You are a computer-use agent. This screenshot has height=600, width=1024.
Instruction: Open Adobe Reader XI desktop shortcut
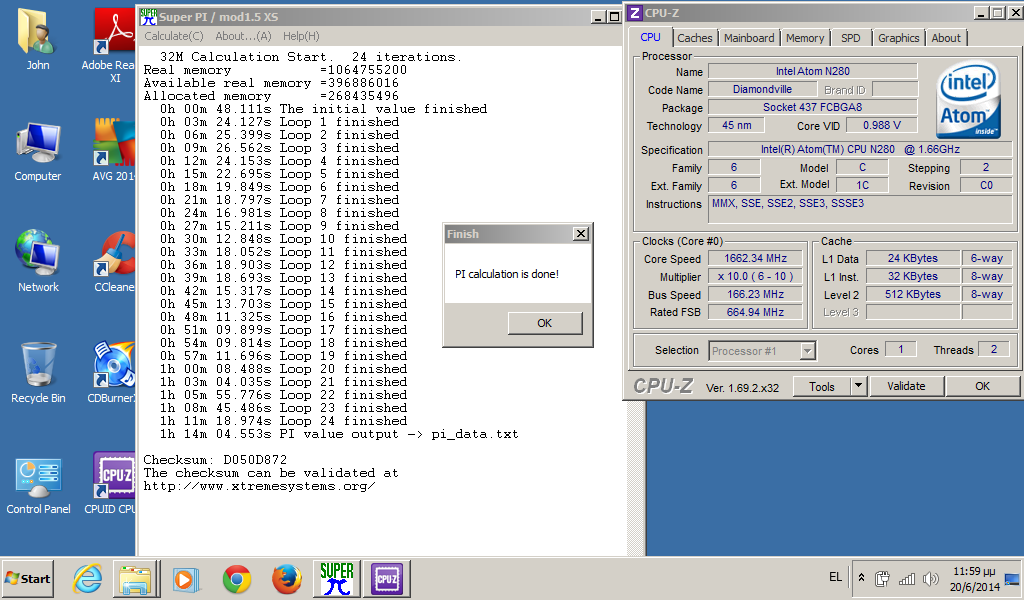coord(114,46)
